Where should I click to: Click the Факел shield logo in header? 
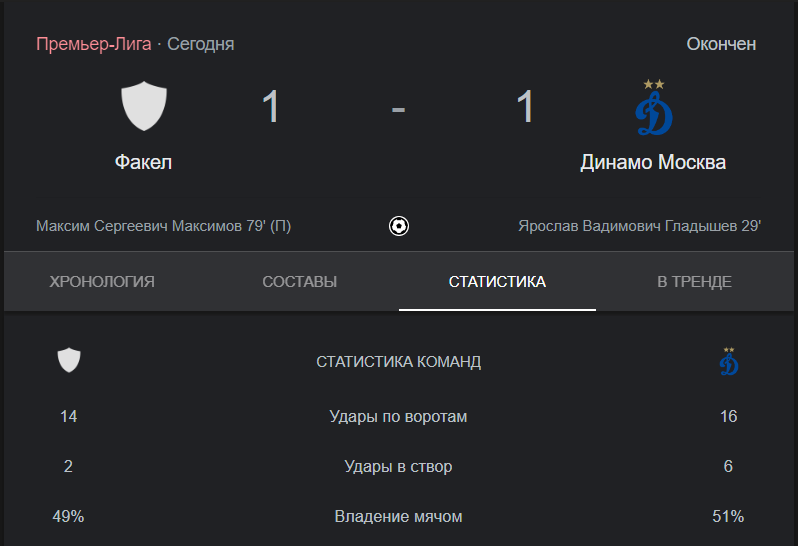(144, 106)
